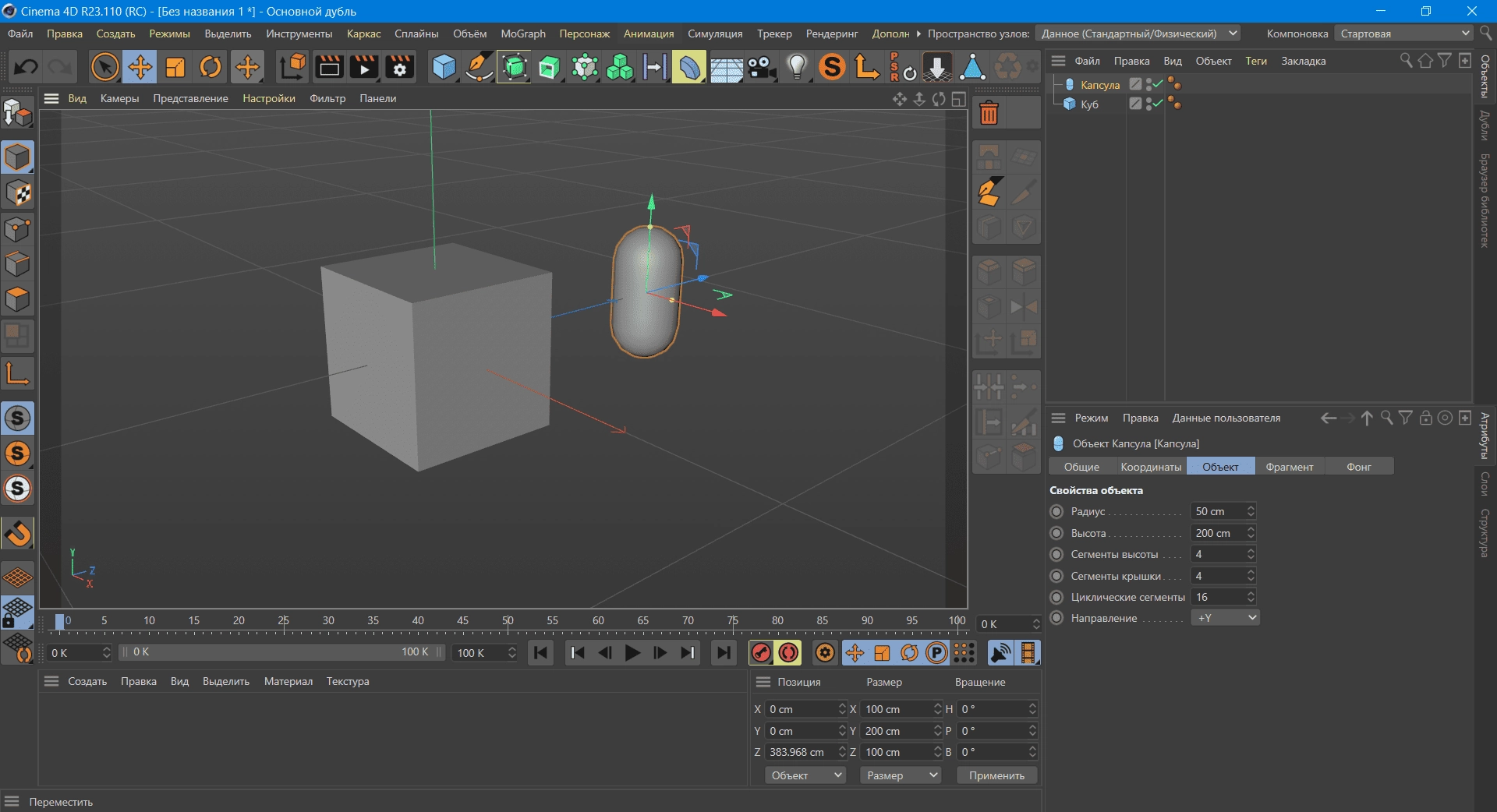Screen dimensions: 1497x812
Task: Toggle Сегменты крышки animation dot
Action: (x=1056, y=576)
